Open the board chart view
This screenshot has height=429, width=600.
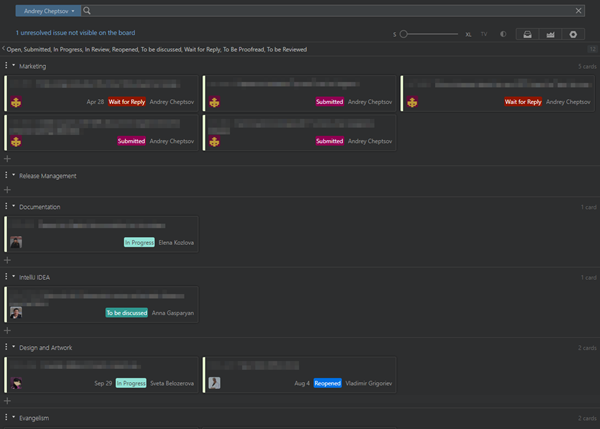click(x=550, y=34)
